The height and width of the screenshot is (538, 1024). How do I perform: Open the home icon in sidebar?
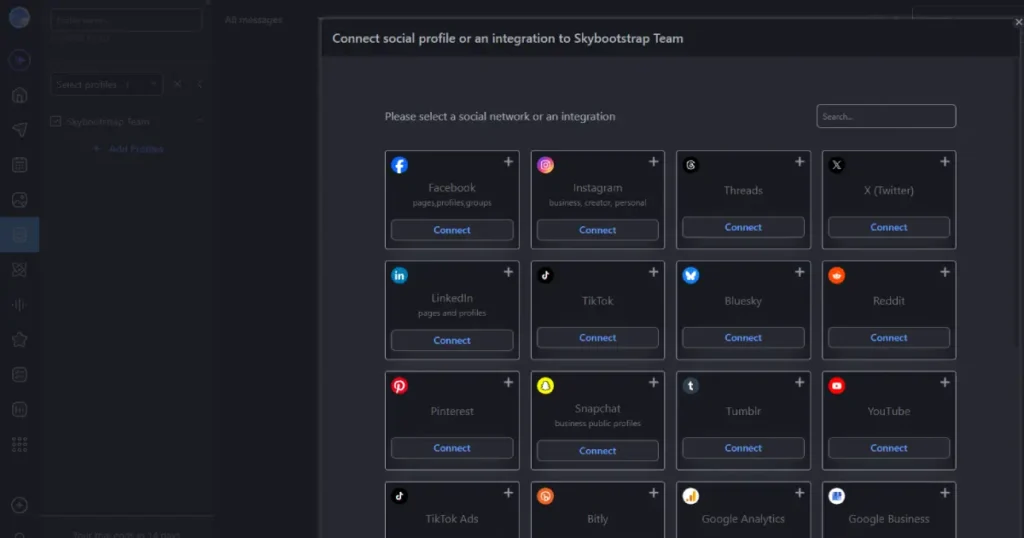(x=20, y=95)
